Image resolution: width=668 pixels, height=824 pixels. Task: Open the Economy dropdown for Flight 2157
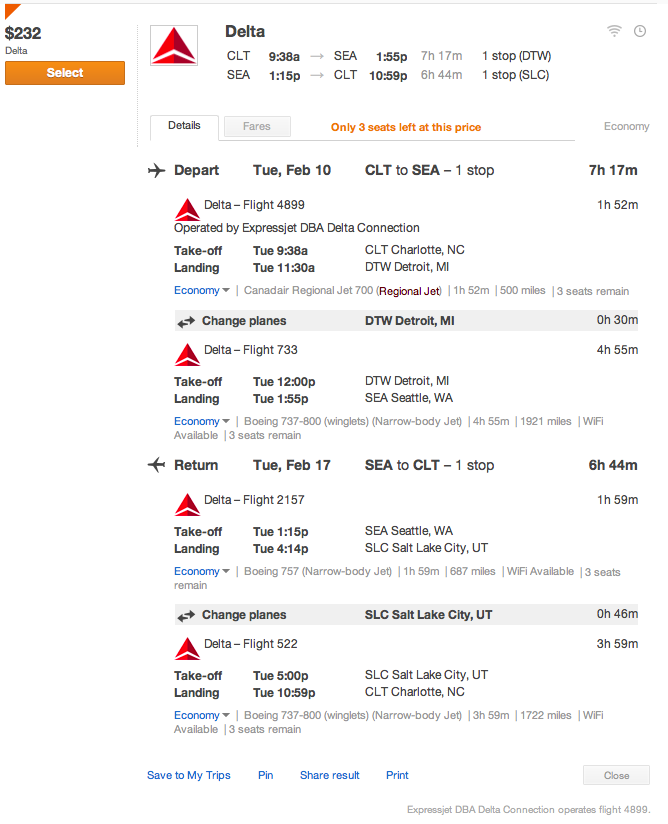pyautogui.click(x=202, y=571)
